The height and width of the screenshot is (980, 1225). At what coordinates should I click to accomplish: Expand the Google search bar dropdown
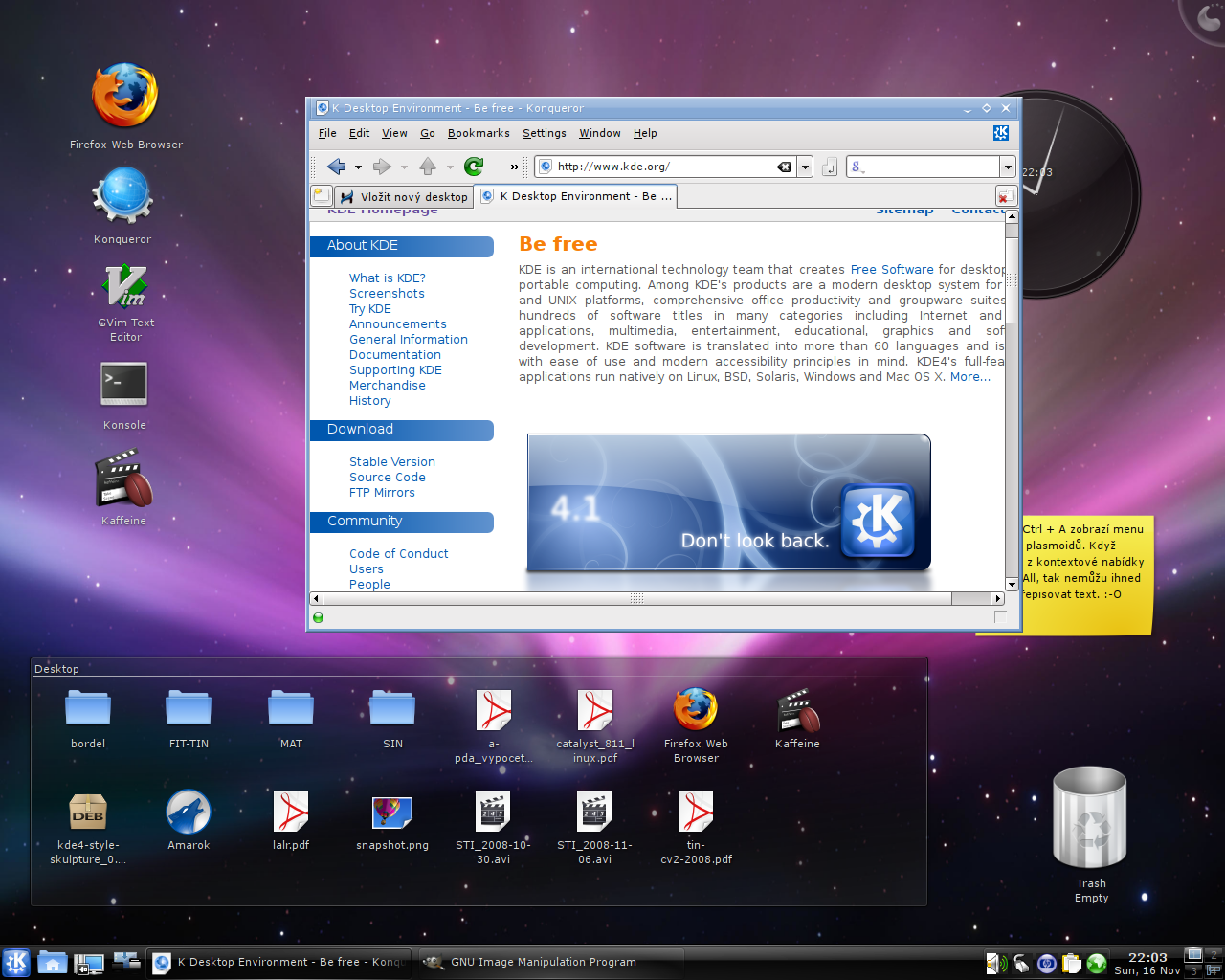(x=1008, y=167)
